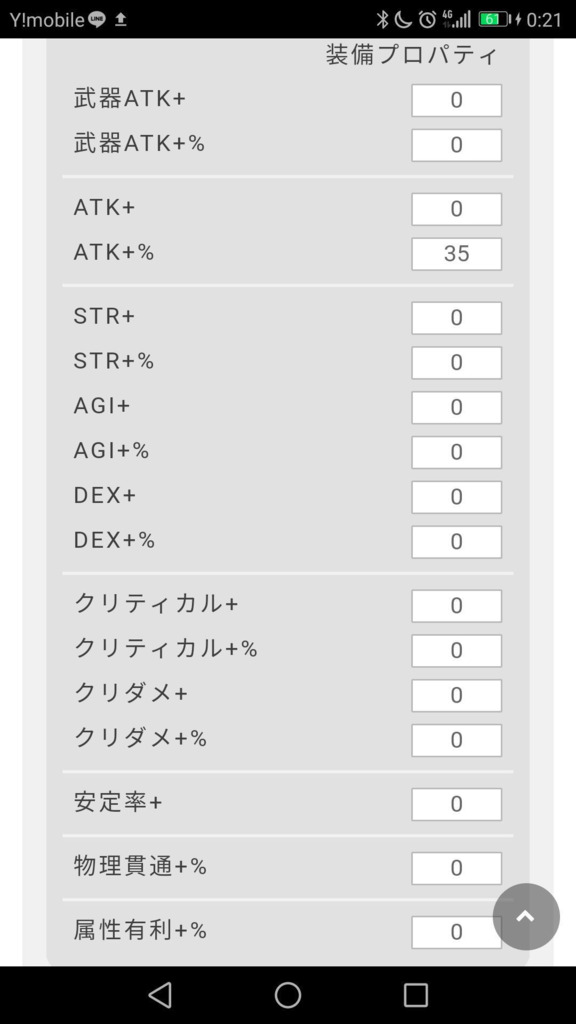This screenshot has height=1024, width=576.
Task: Tap the LINE notification icon in status bar
Action: [97, 20]
